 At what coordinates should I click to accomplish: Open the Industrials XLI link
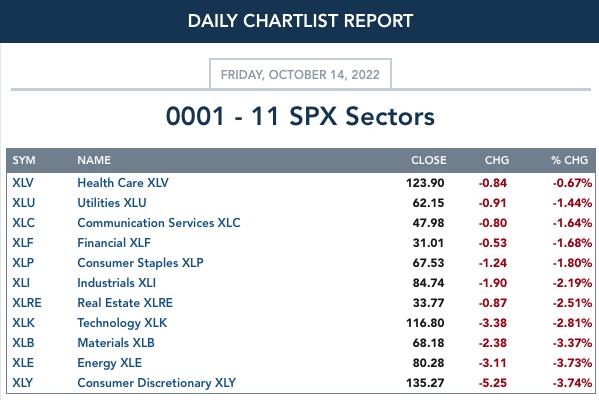click(x=116, y=283)
